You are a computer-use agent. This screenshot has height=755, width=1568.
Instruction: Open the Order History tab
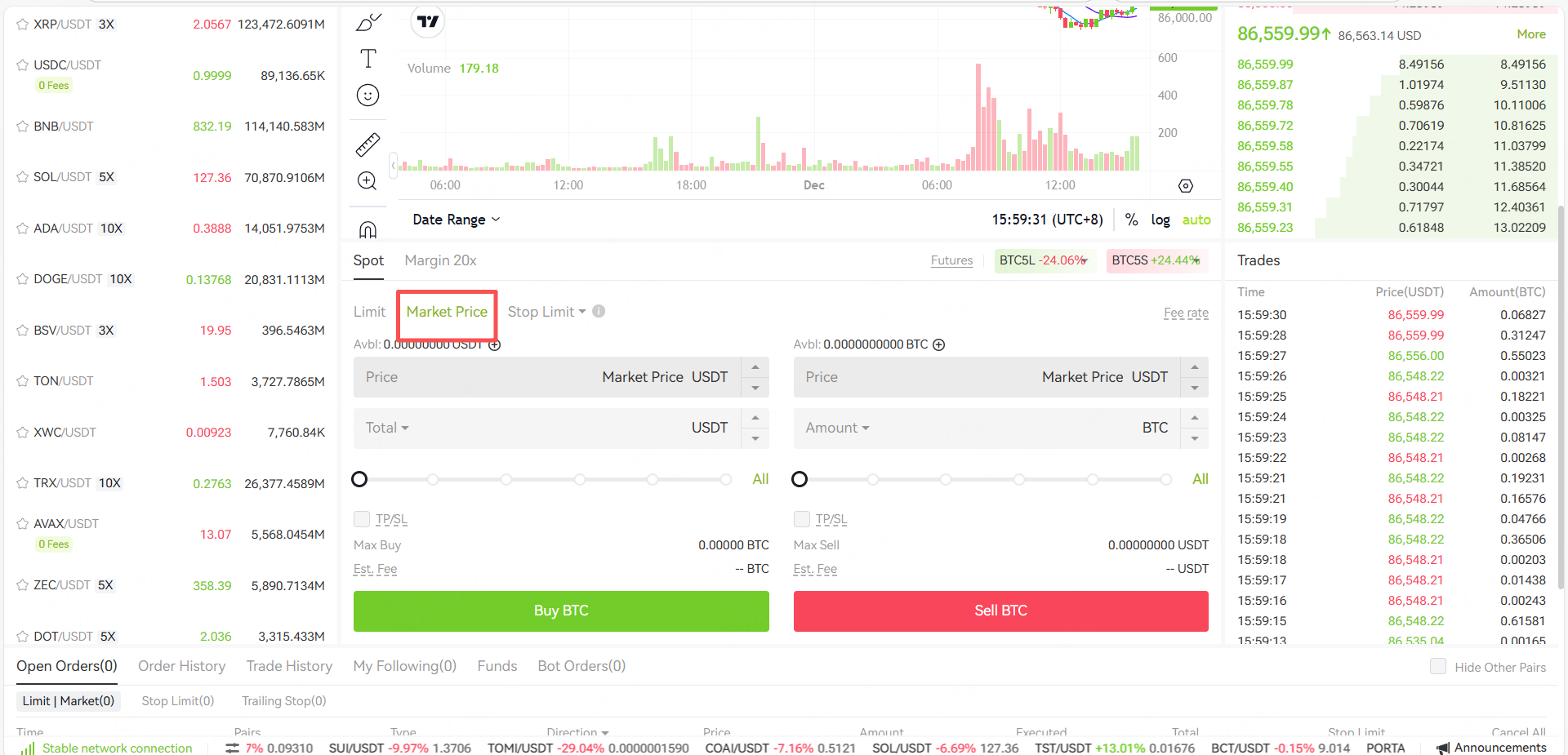click(181, 666)
